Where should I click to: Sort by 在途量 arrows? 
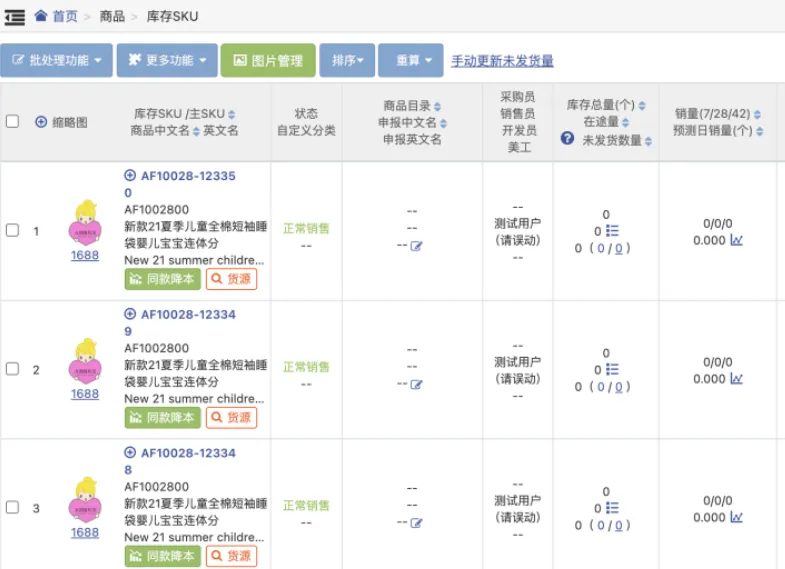pyautogui.click(x=626, y=123)
